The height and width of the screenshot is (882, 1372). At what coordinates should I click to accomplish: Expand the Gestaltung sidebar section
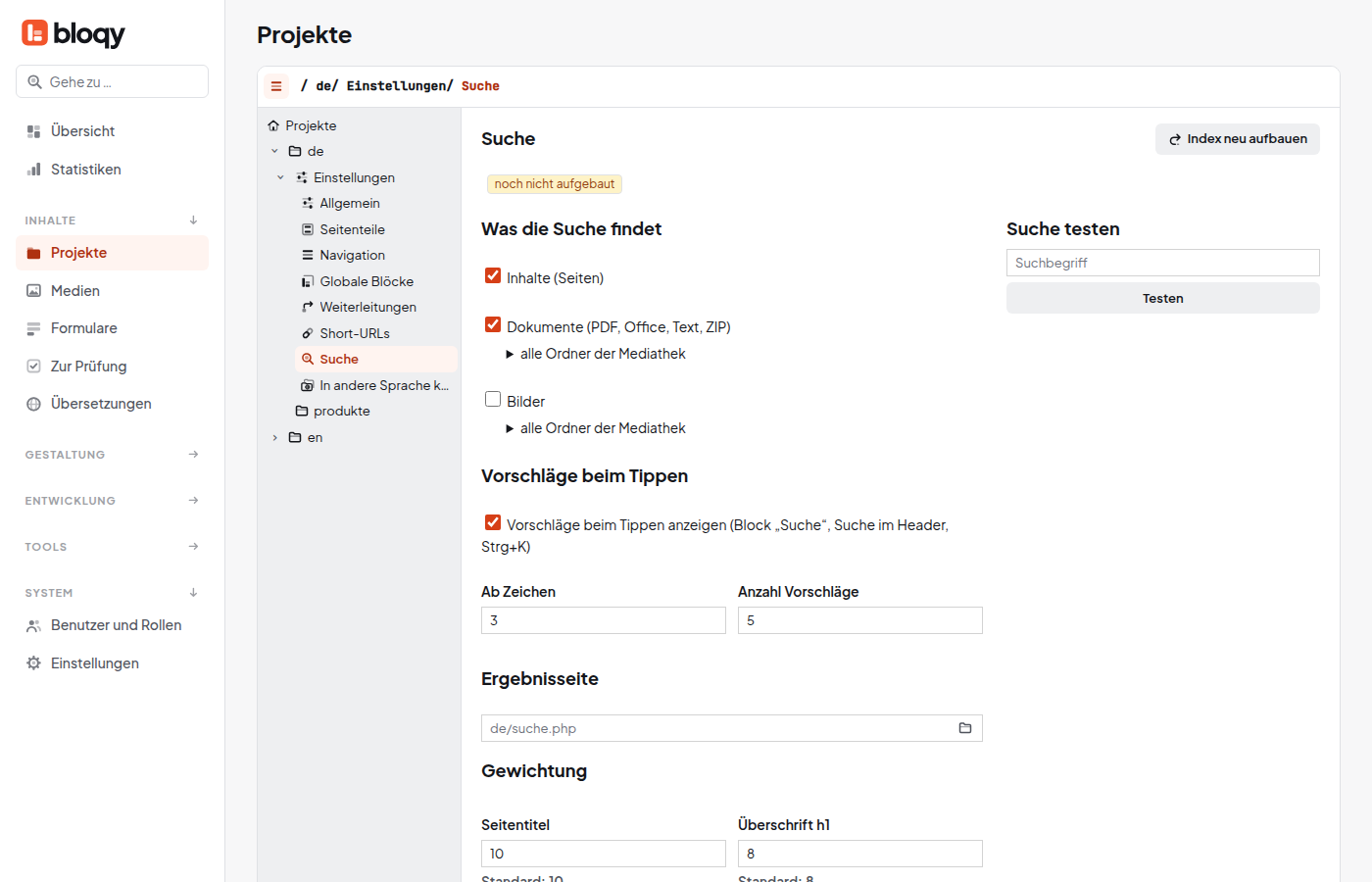pyautogui.click(x=112, y=455)
